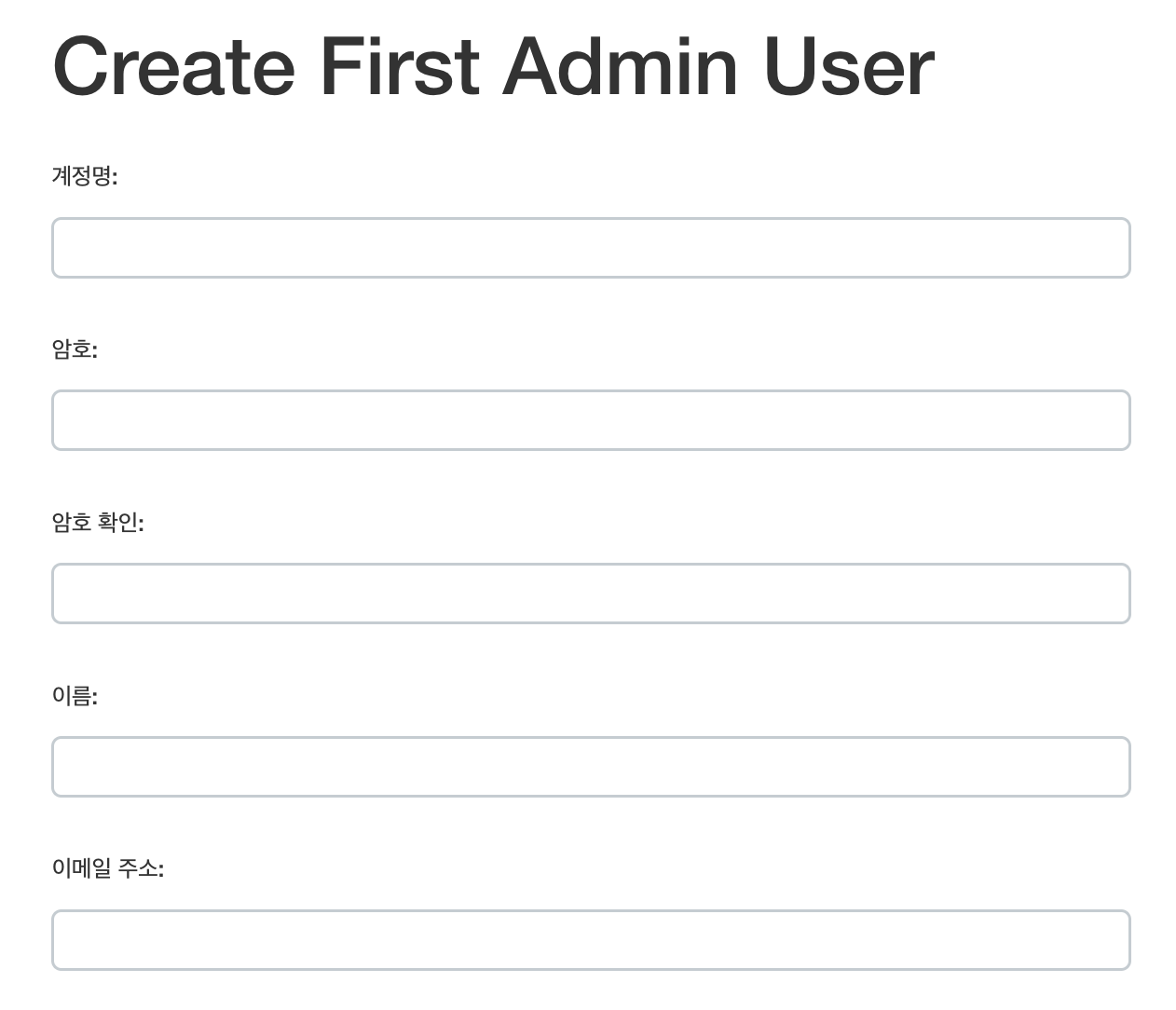
Task: Click the word Create in the page title
Action: click(x=174, y=66)
